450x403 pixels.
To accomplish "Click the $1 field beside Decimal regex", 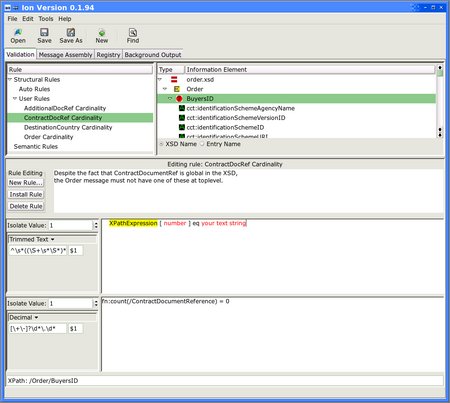I will (x=76, y=328).
